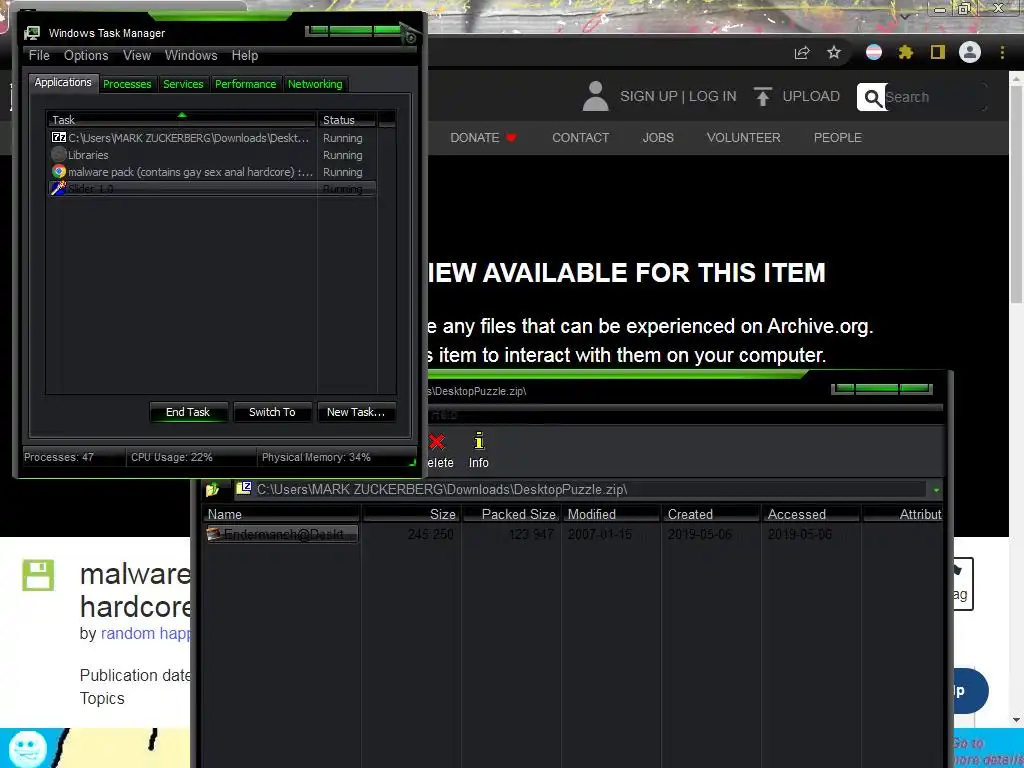Sort the task list by the Task column
The width and height of the screenshot is (1024, 768).
coord(182,120)
